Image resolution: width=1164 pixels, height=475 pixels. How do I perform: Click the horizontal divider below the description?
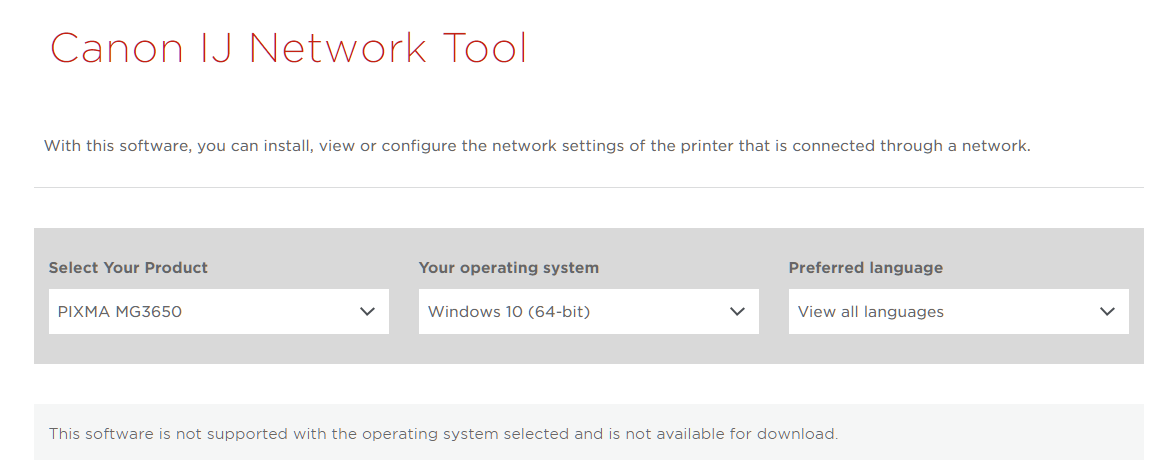pyautogui.click(x=588, y=187)
